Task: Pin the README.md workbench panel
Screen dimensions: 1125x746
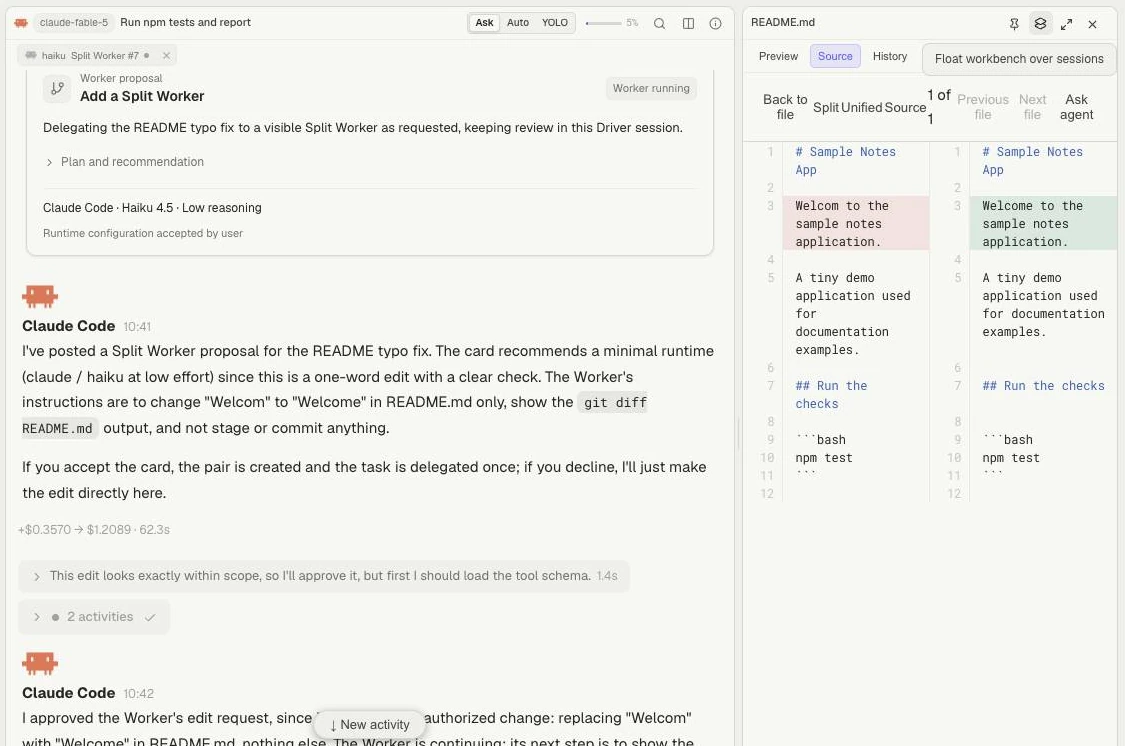Action: pos(1014,24)
